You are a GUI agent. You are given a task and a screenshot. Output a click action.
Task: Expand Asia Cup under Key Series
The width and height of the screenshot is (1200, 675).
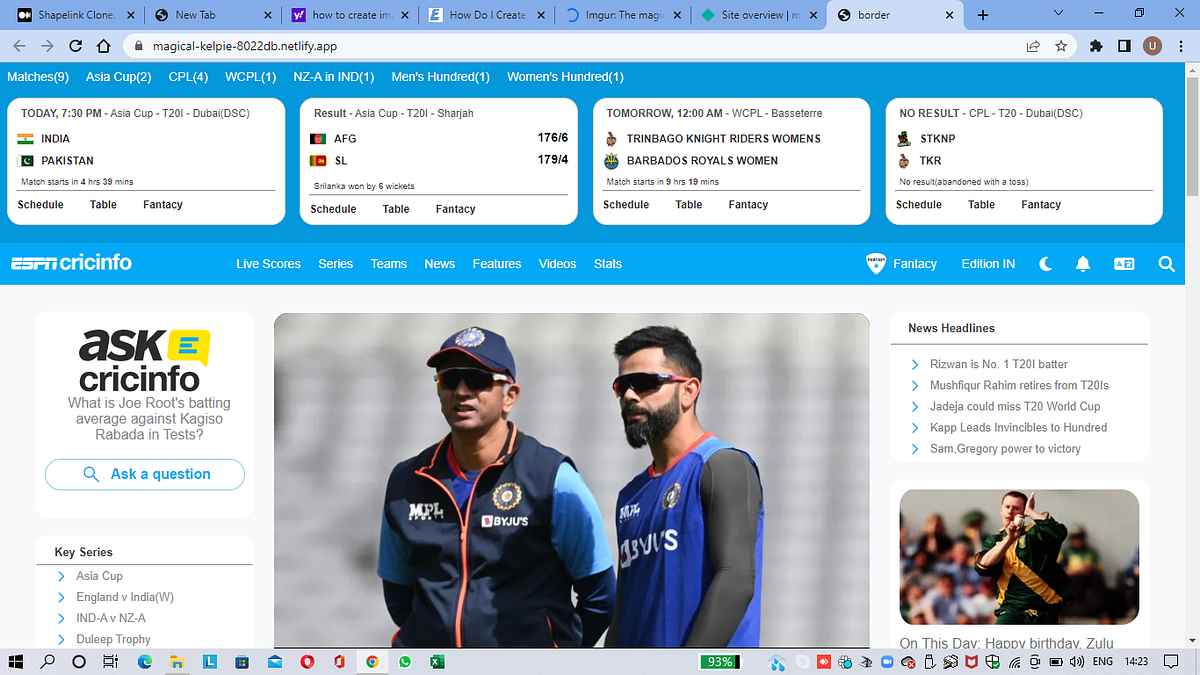click(100, 576)
